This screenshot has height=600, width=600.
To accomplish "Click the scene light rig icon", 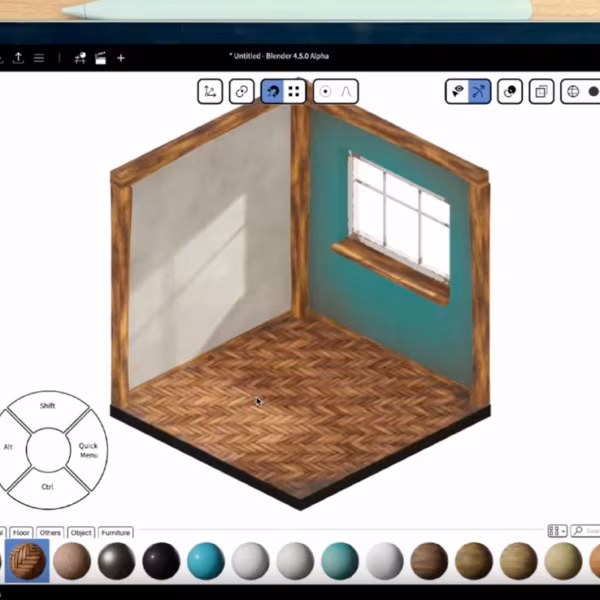I will (x=80, y=58).
